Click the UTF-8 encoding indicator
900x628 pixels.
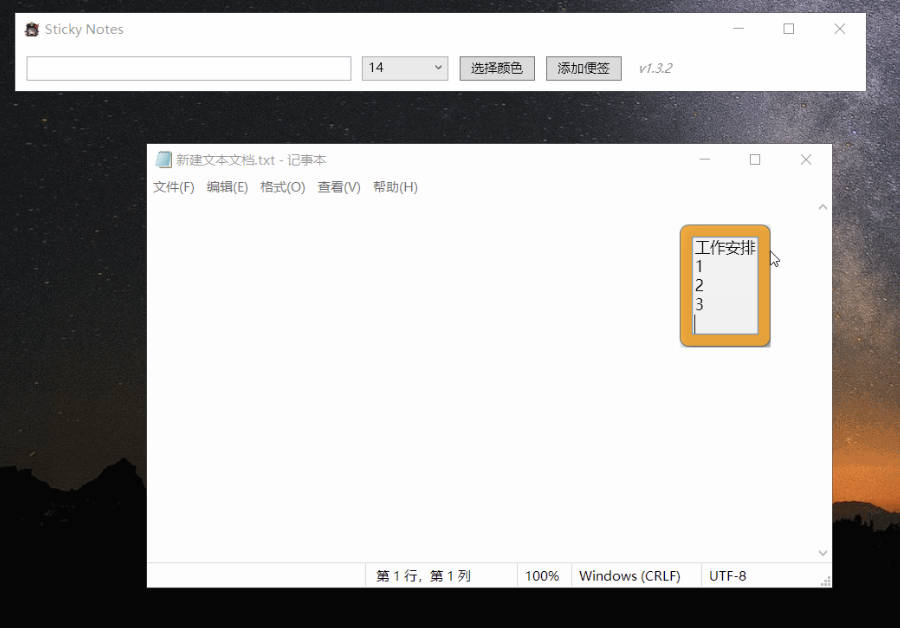729,575
